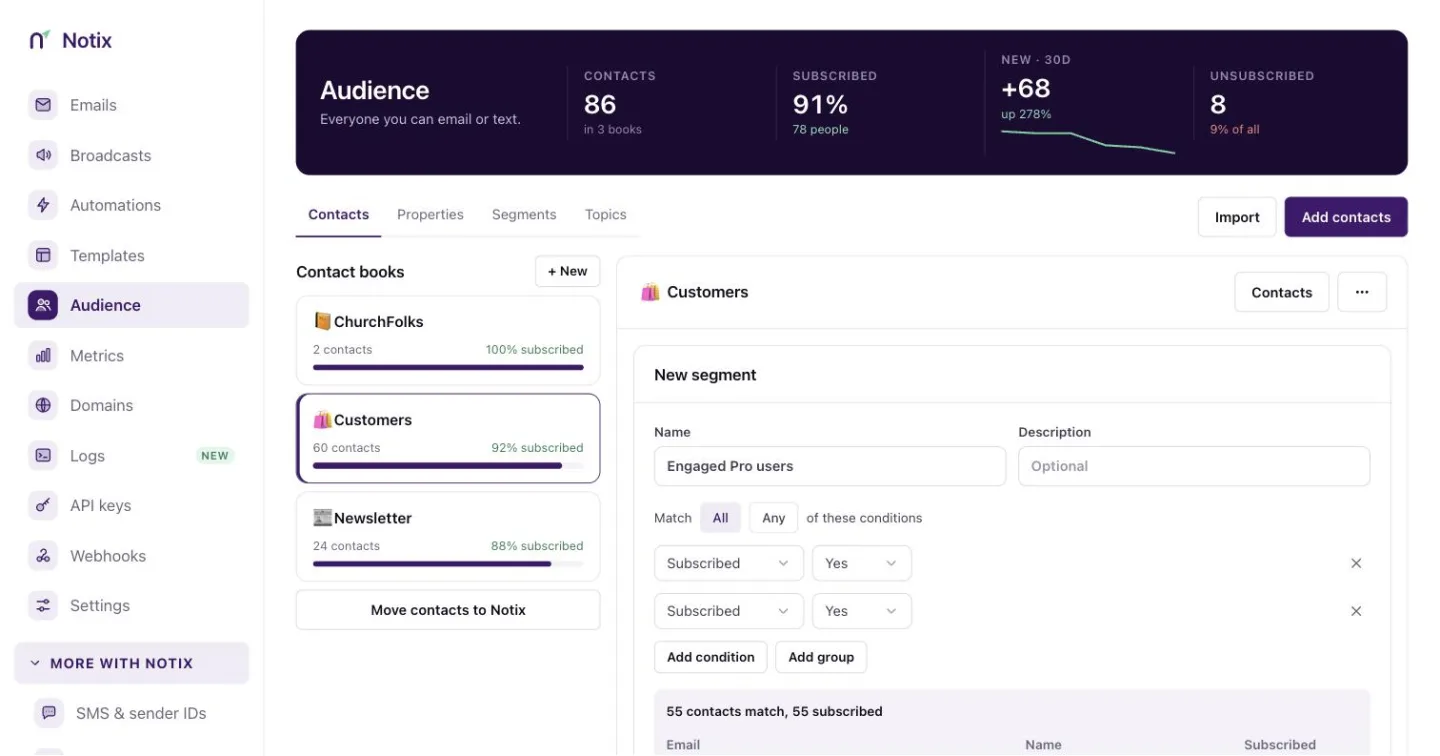Collapse the MORE WITH NOTIX section
The height and width of the screenshot is (756, 1440).
pyautogui.click(x=131, y=663)
